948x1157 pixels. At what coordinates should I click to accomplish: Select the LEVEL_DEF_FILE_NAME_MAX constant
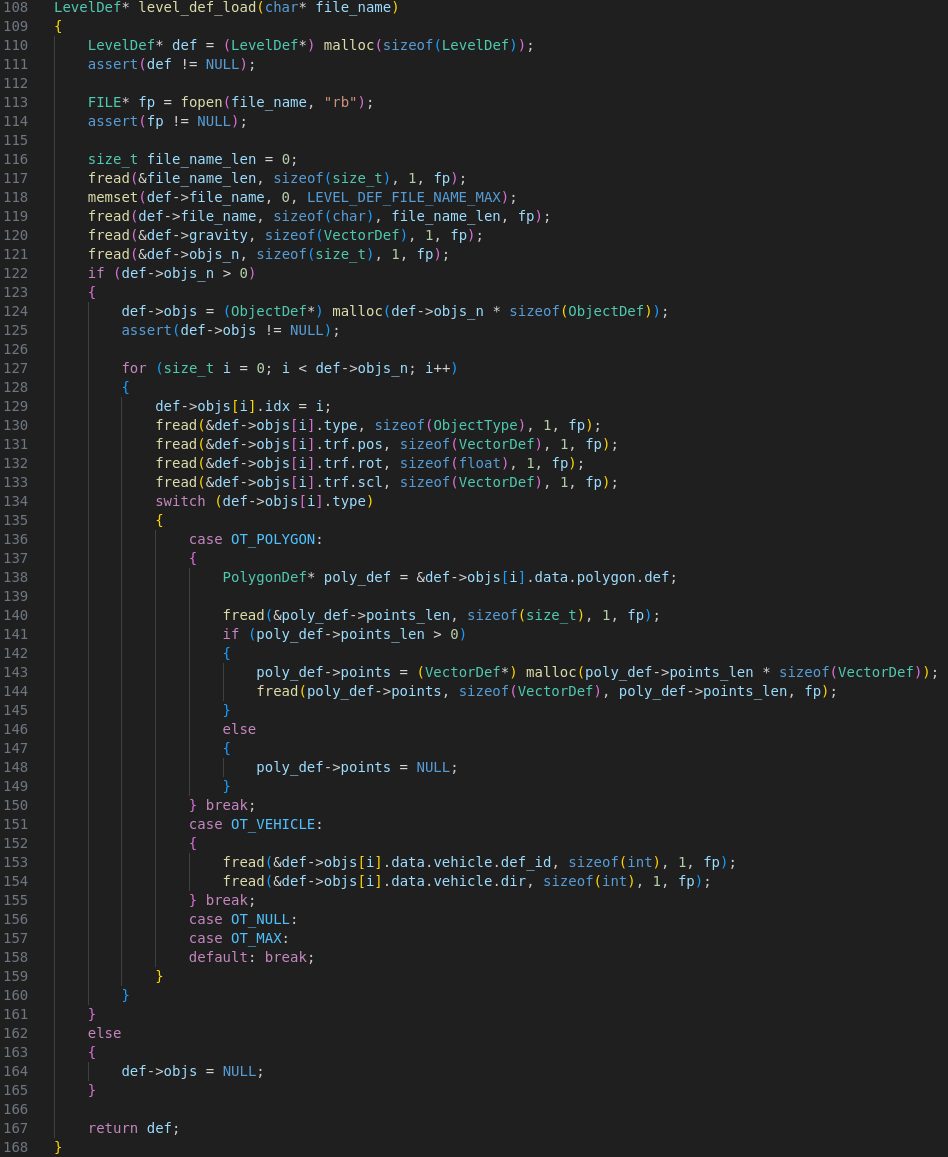[x=404, y=198]
